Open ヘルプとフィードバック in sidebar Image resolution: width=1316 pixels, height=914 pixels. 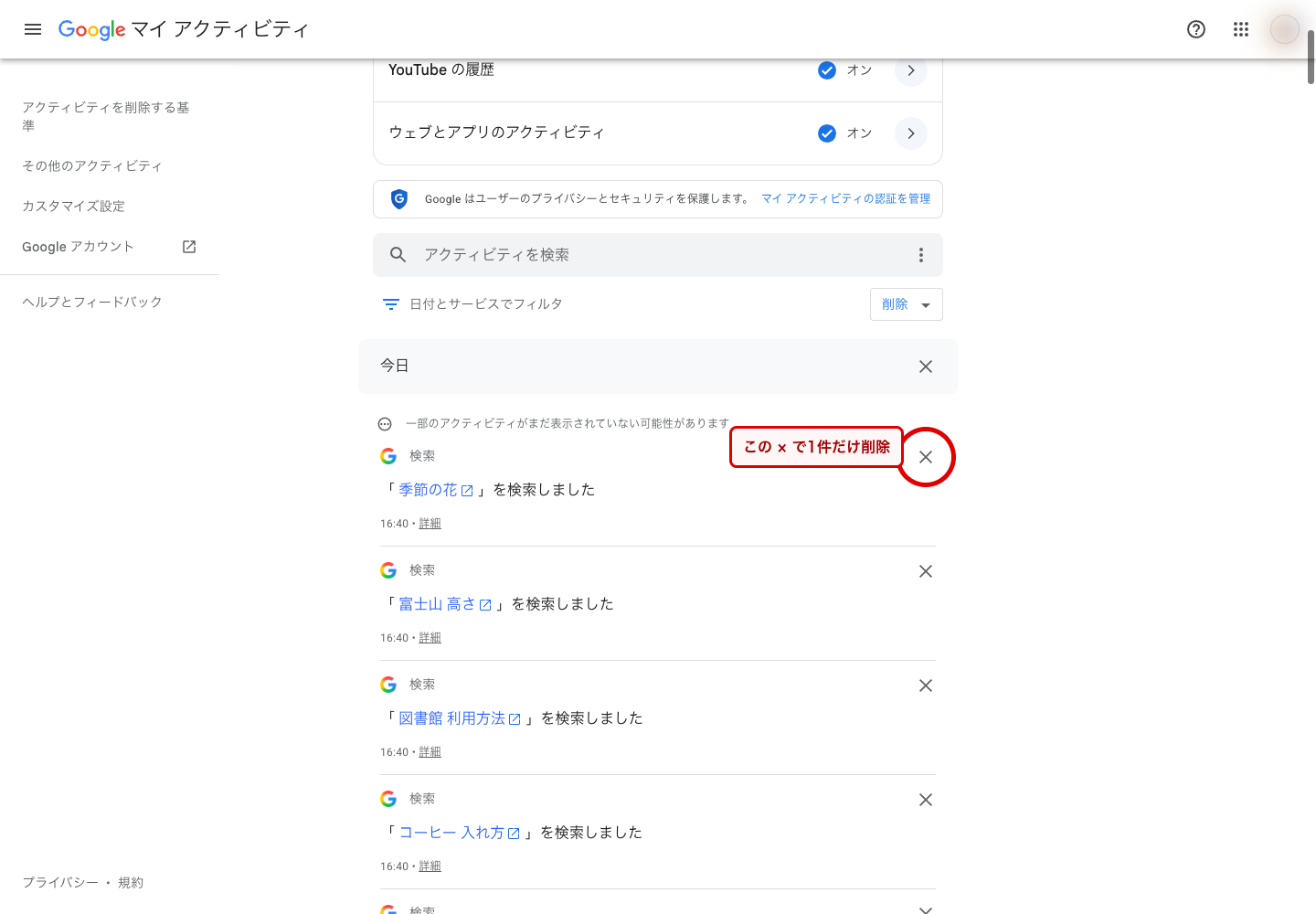click(x=92, y=302)
